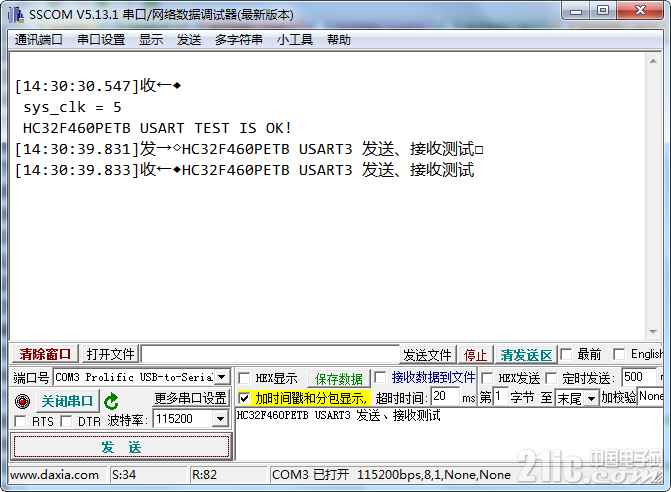Click the 清发送区 button
Viewport: 671px width, 492px height.
pyautogui.click(x=526, y=355)
